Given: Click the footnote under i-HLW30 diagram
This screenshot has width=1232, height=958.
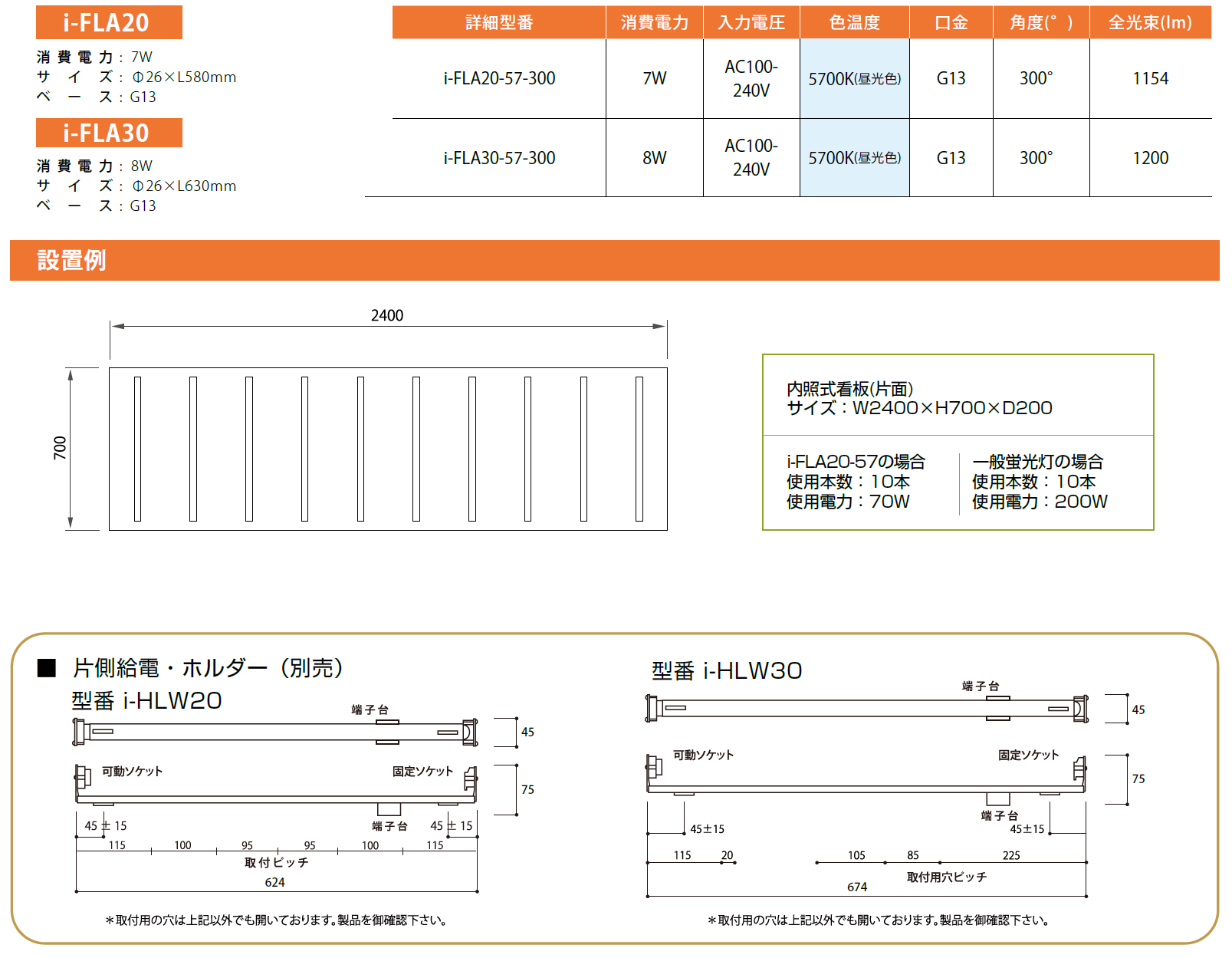Looking at the screenshot, I should point(879,920).
